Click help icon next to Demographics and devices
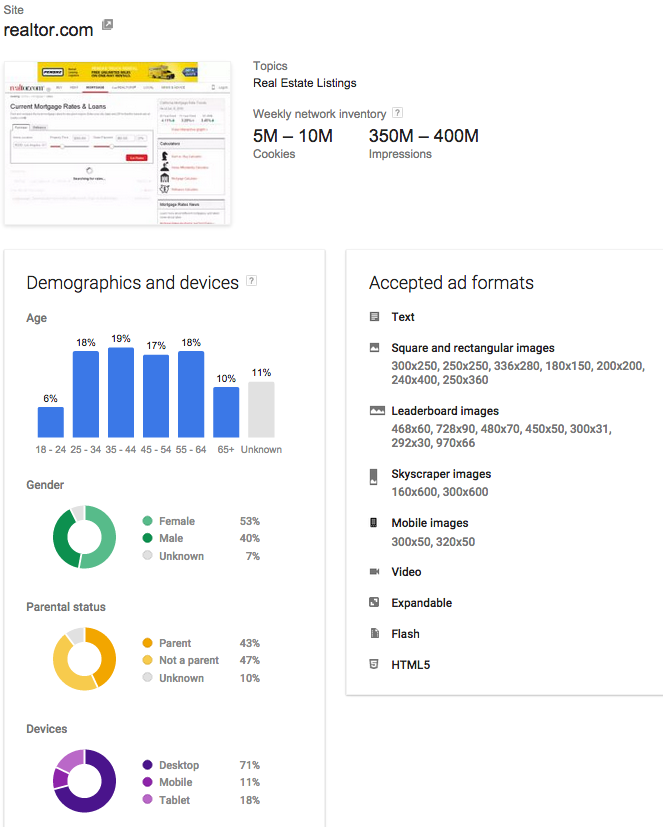Viewport: 663px width, 827px height. click(251, 281)
